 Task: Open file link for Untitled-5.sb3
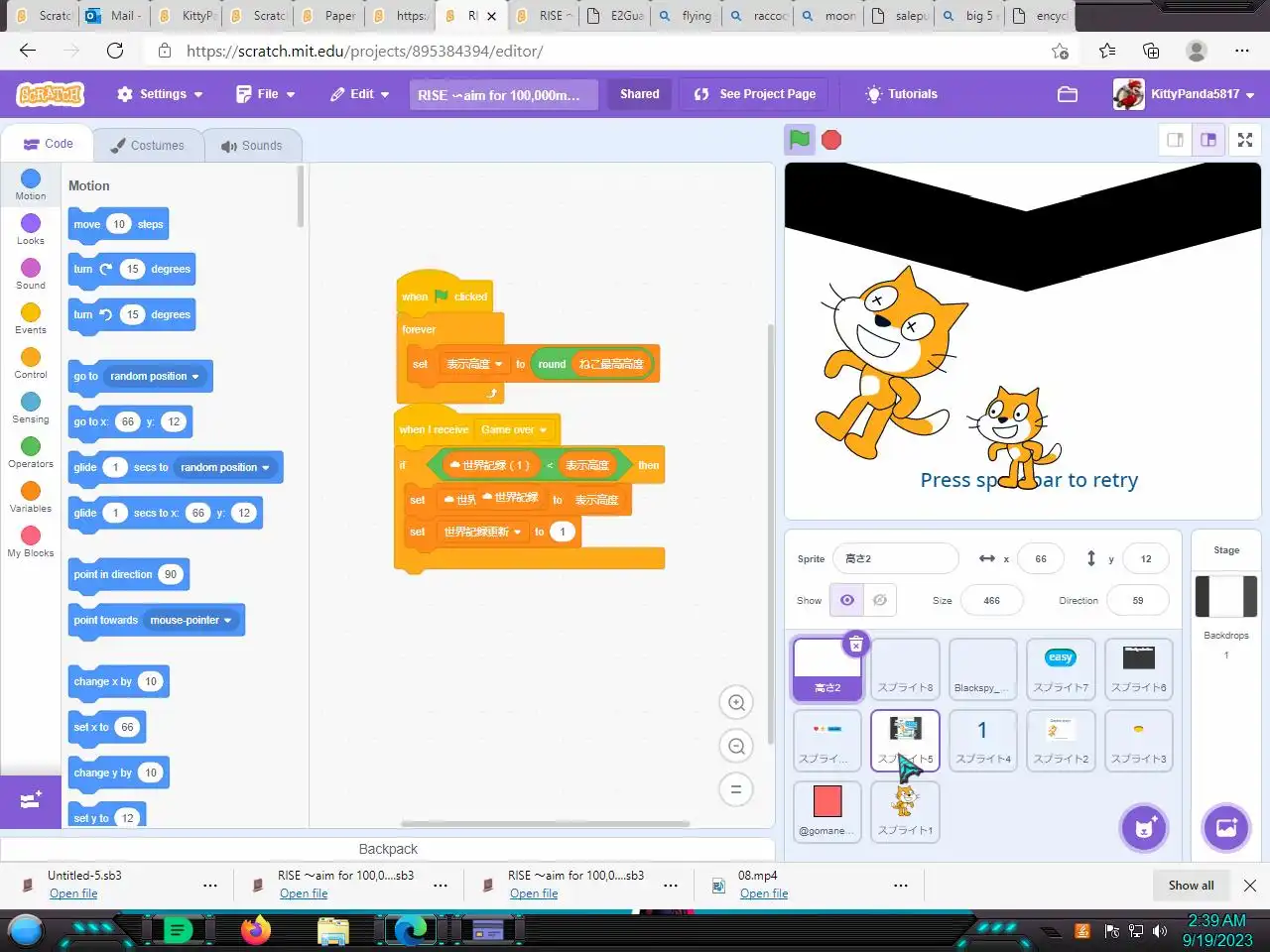pos(73,893)
